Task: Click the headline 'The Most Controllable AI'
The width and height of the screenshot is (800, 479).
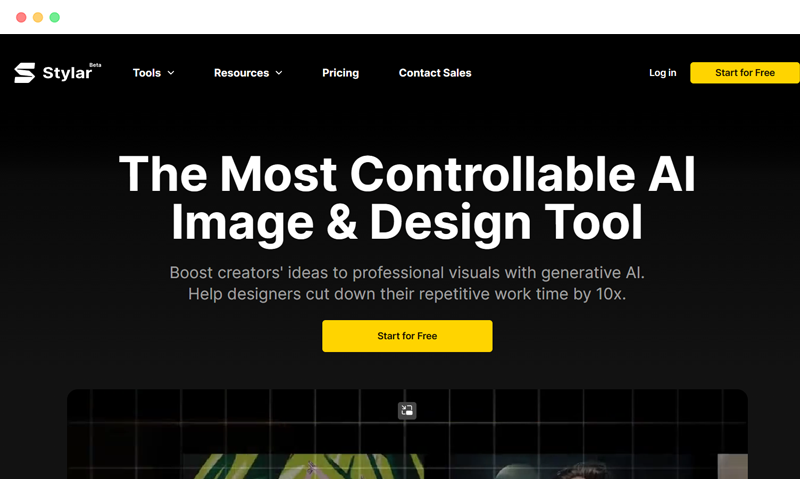Action: (407, 174)
